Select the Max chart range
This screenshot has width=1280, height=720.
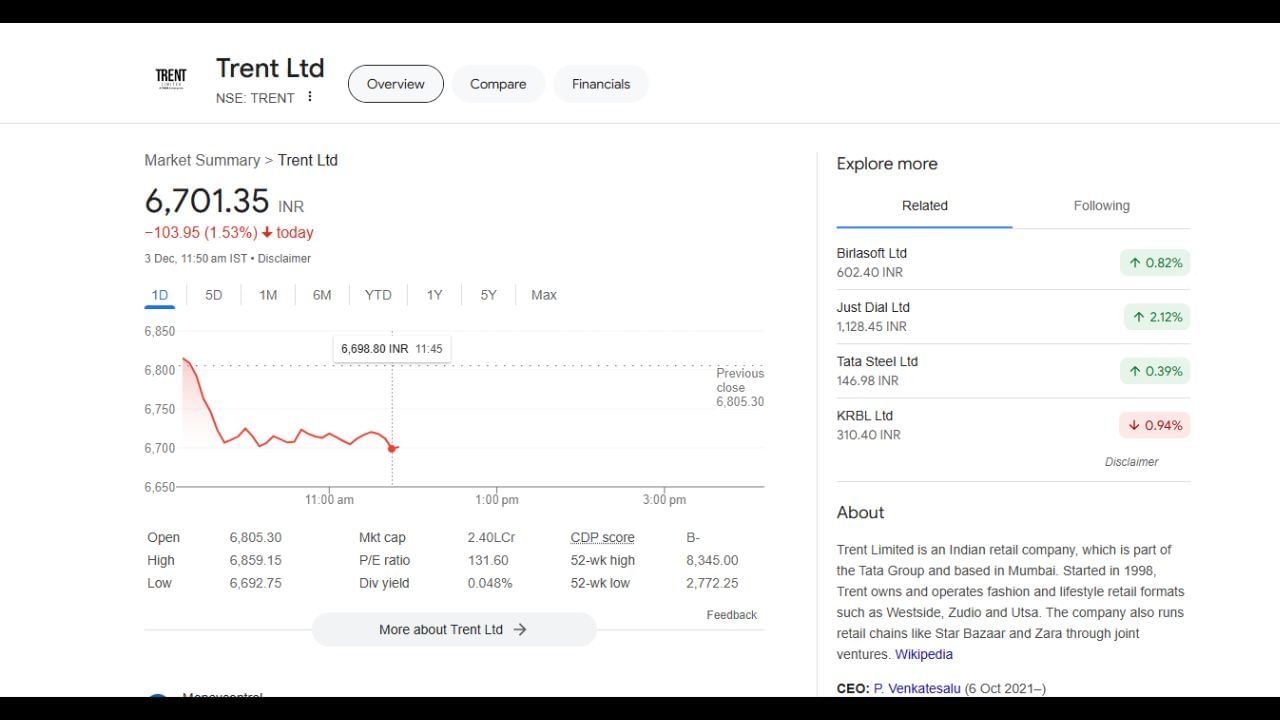click(544, 295)
